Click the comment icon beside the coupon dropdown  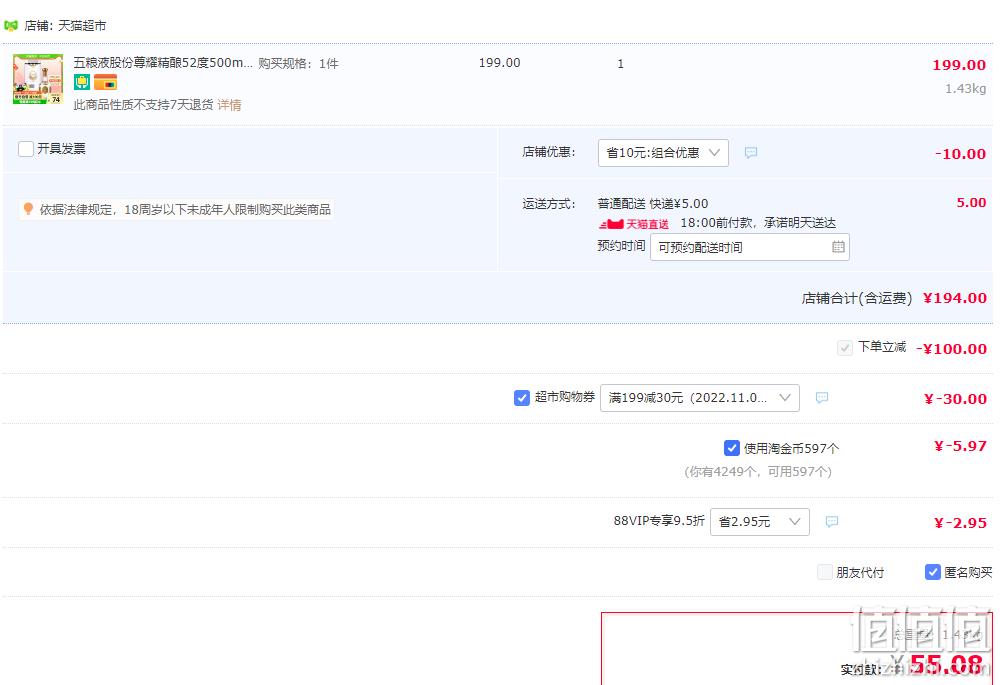tap(822, 397)
